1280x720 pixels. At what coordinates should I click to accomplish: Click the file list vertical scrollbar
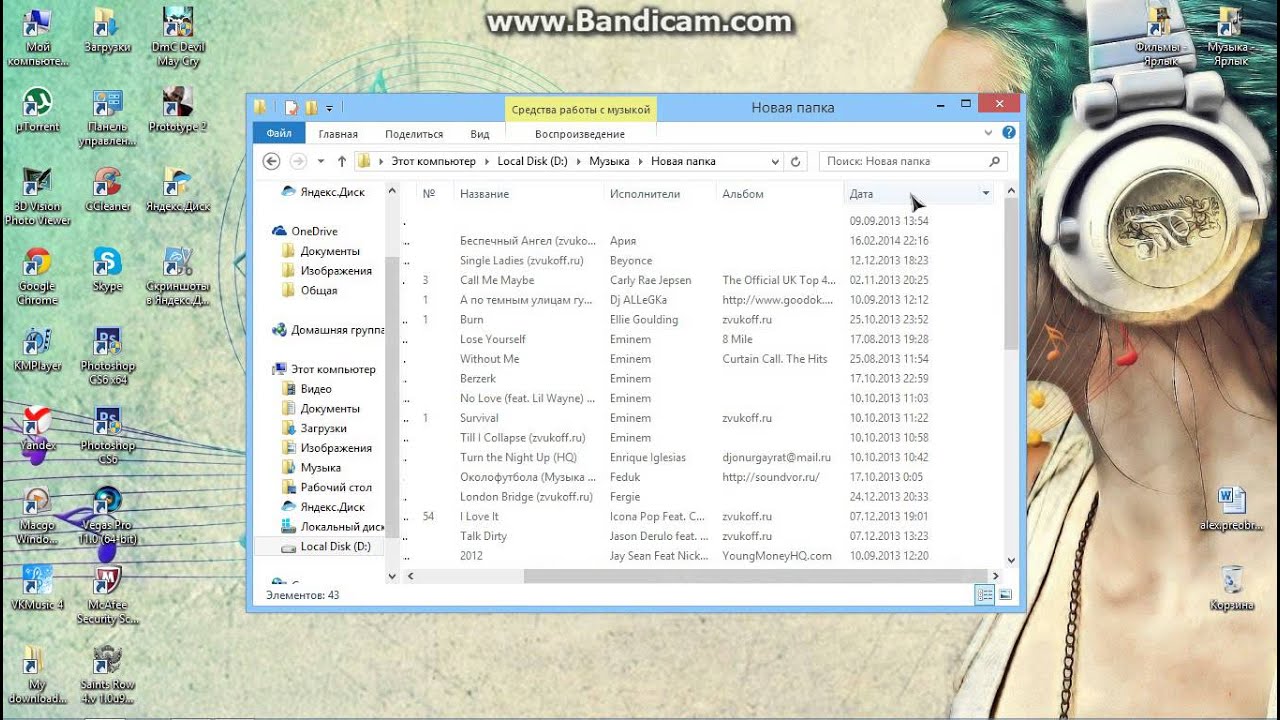(x=1011, y=274)
